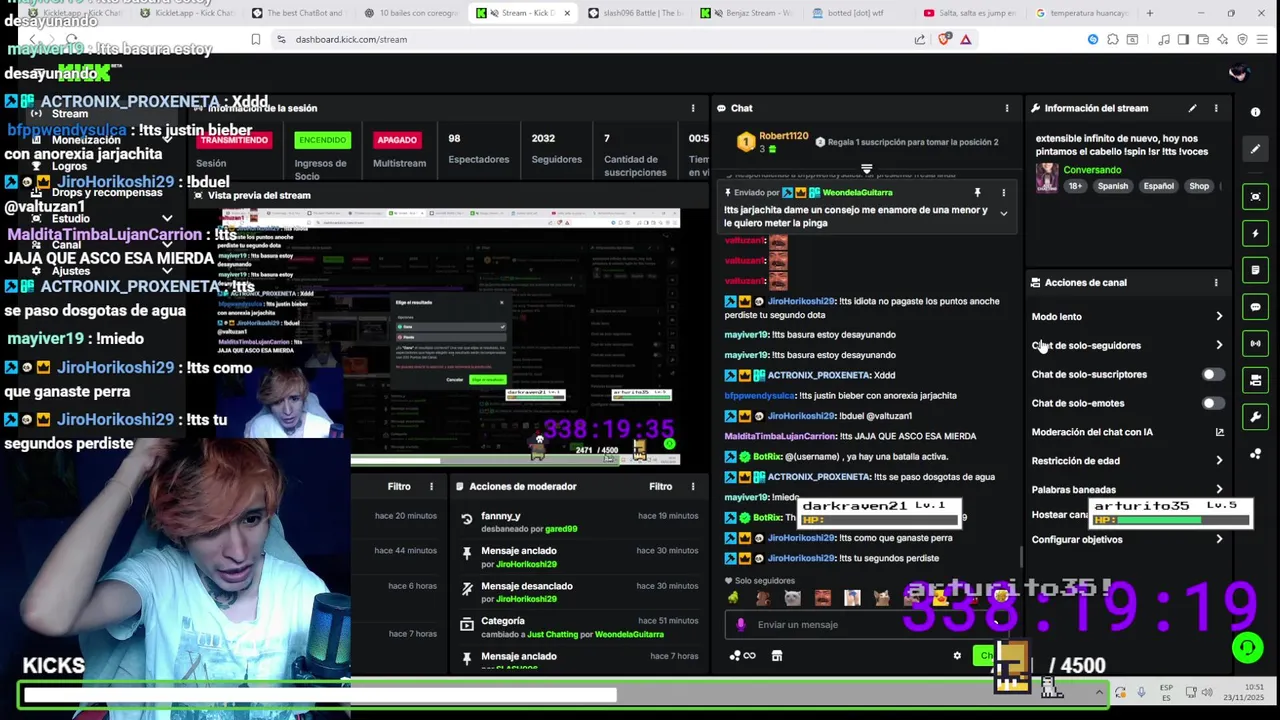
Task: Click the 18+ tag
Action: click(1075, 186)
